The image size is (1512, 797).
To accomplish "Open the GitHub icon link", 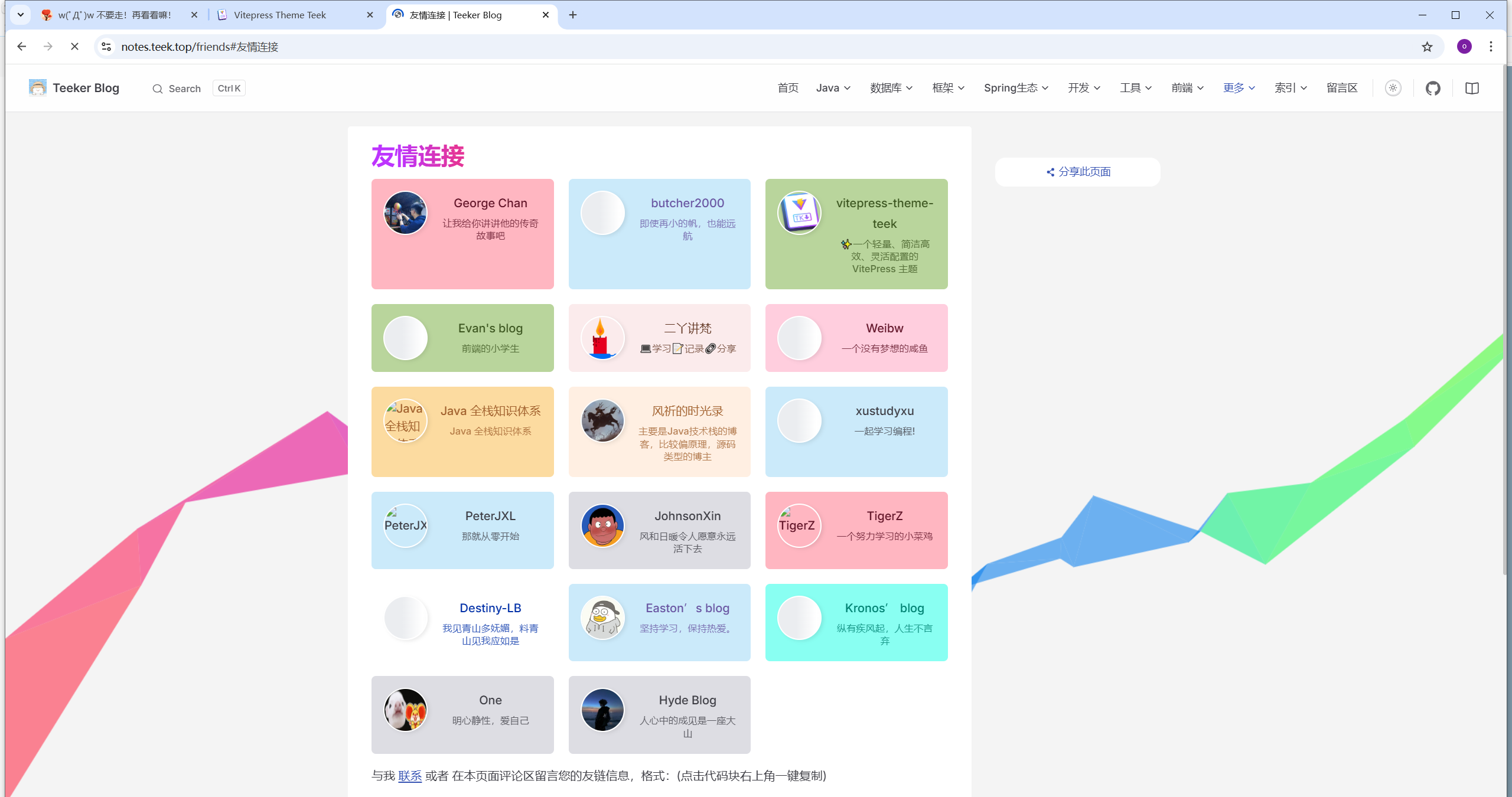I will coord(1433,89).
